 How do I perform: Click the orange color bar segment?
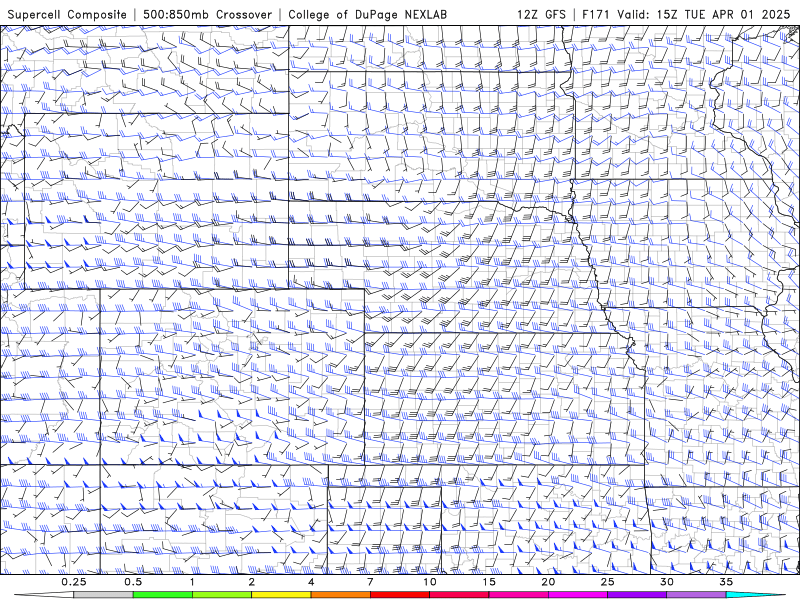click(341, 595)
